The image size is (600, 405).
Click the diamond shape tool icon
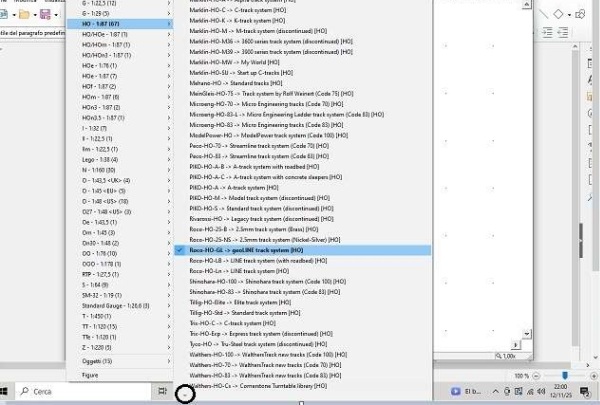(558, 14)
